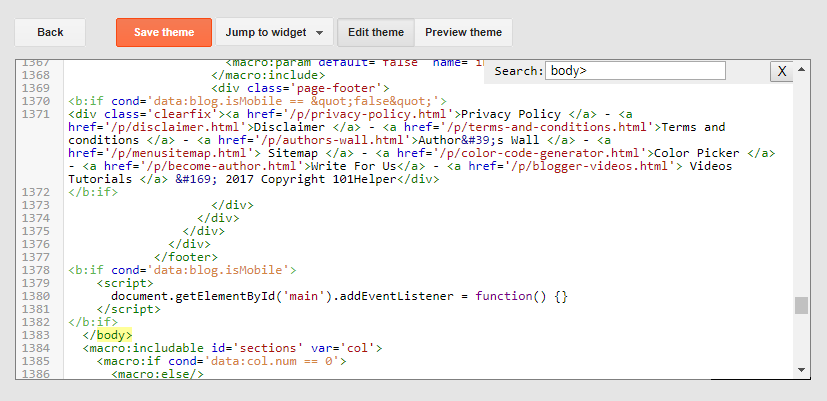
Task: Click the scrollbar up arrow
Action: coord(802,69)
